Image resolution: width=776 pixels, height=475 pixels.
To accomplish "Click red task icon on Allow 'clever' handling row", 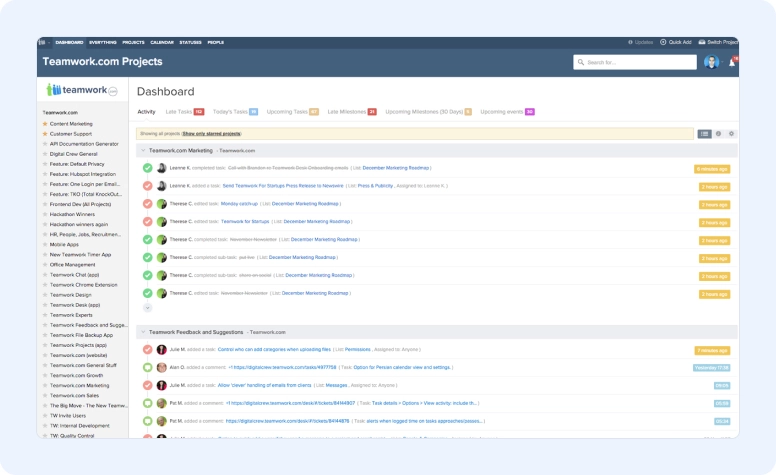I will tap(147, 385).
